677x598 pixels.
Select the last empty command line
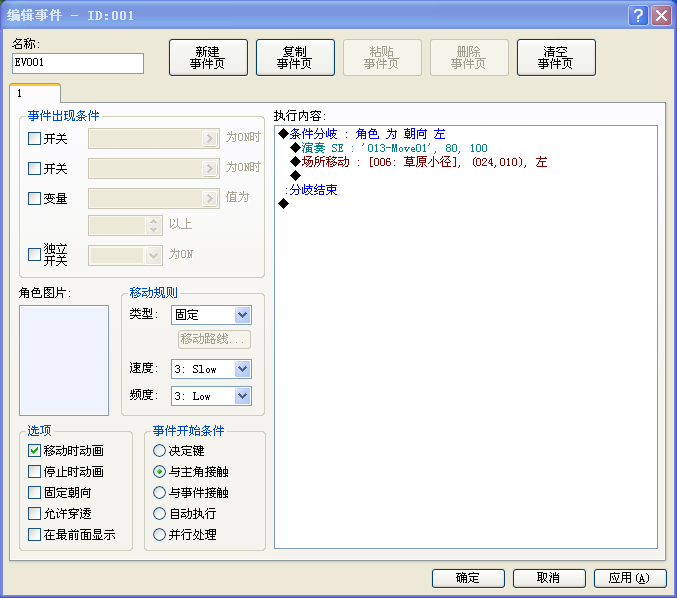pos(284,203)
